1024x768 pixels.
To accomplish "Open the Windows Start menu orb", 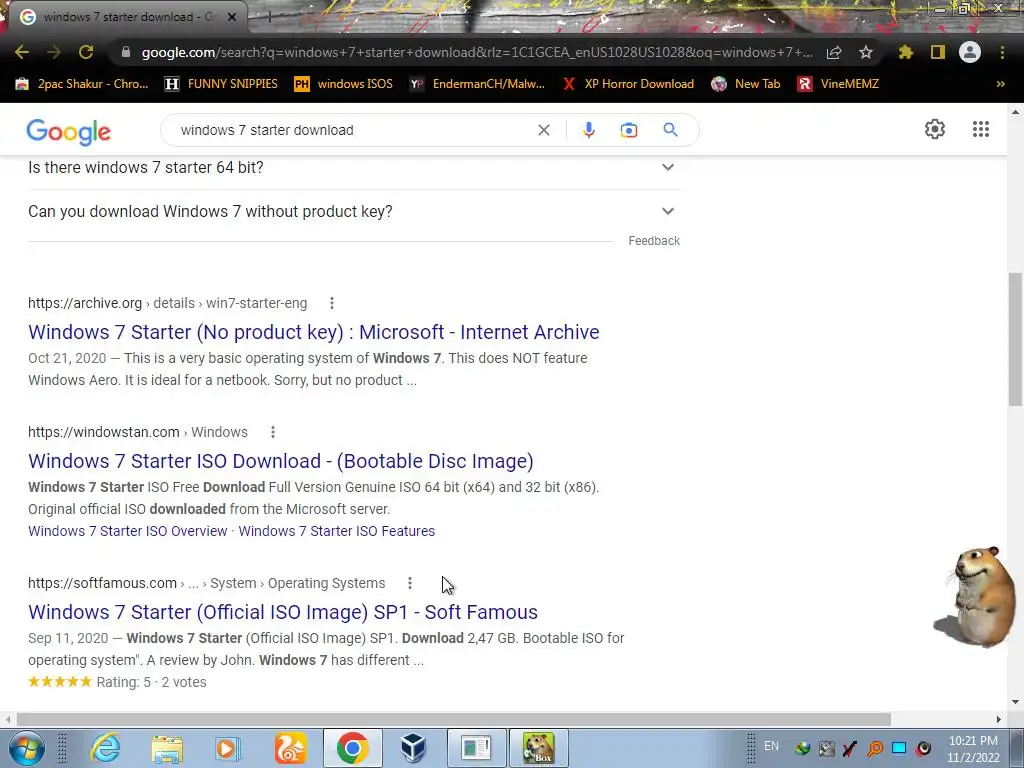I will point(27,748).
